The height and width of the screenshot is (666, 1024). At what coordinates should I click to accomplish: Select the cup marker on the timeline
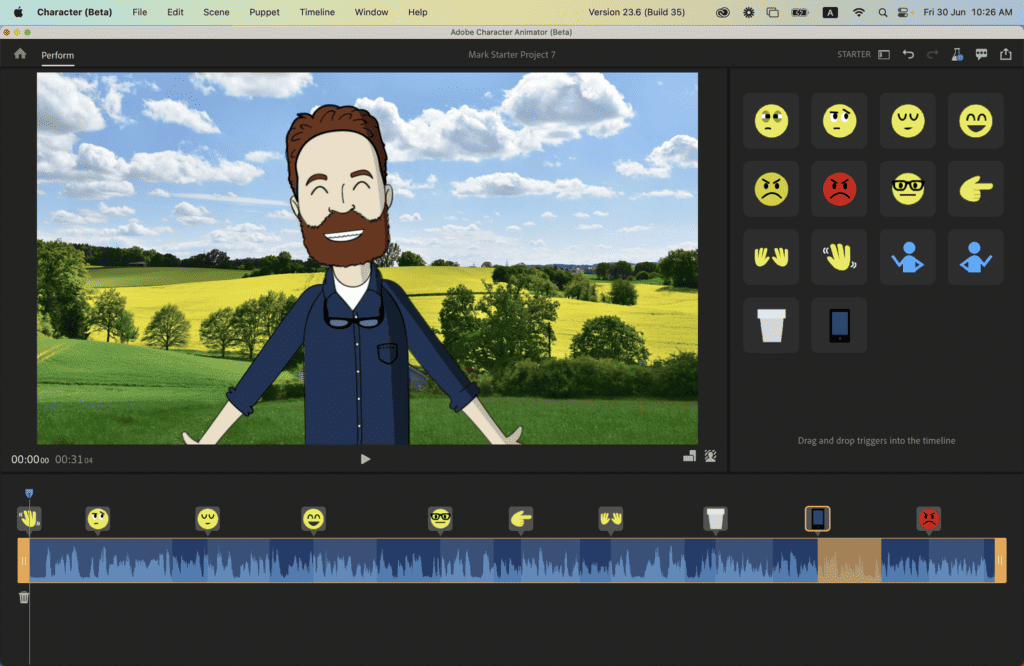click(715, 519)
